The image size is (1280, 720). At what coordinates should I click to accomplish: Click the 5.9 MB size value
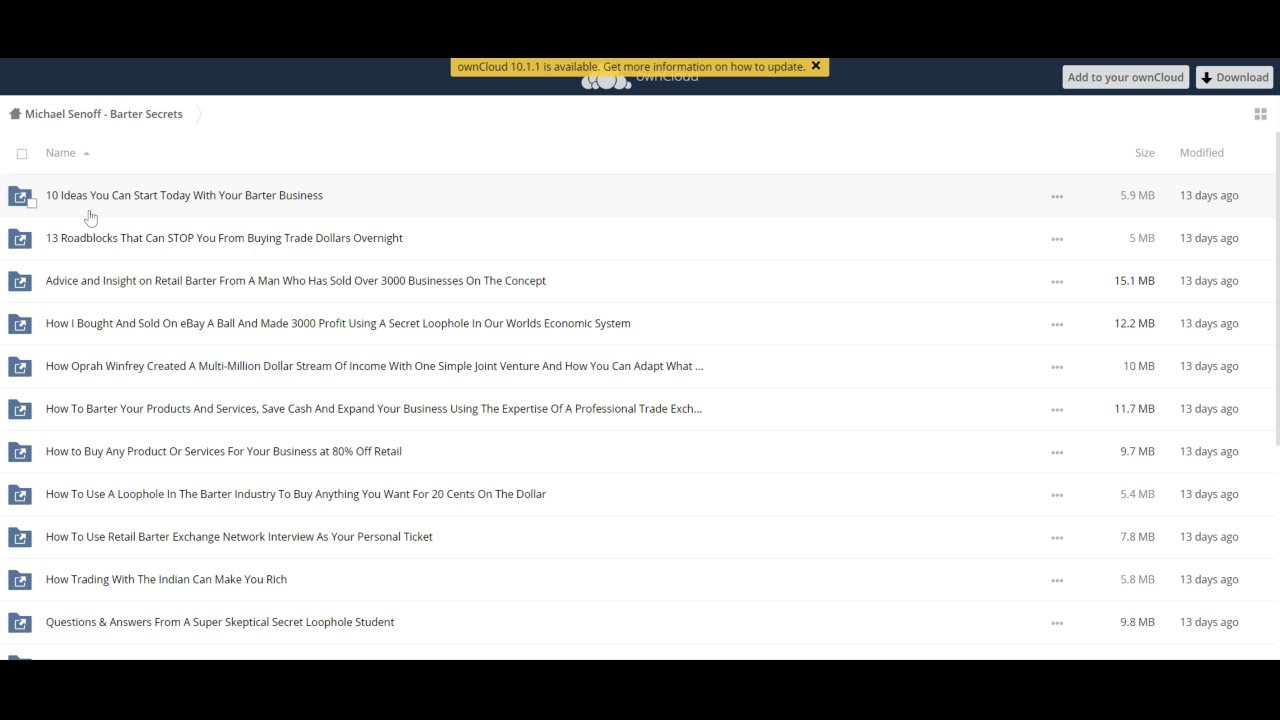[1137, 196]
